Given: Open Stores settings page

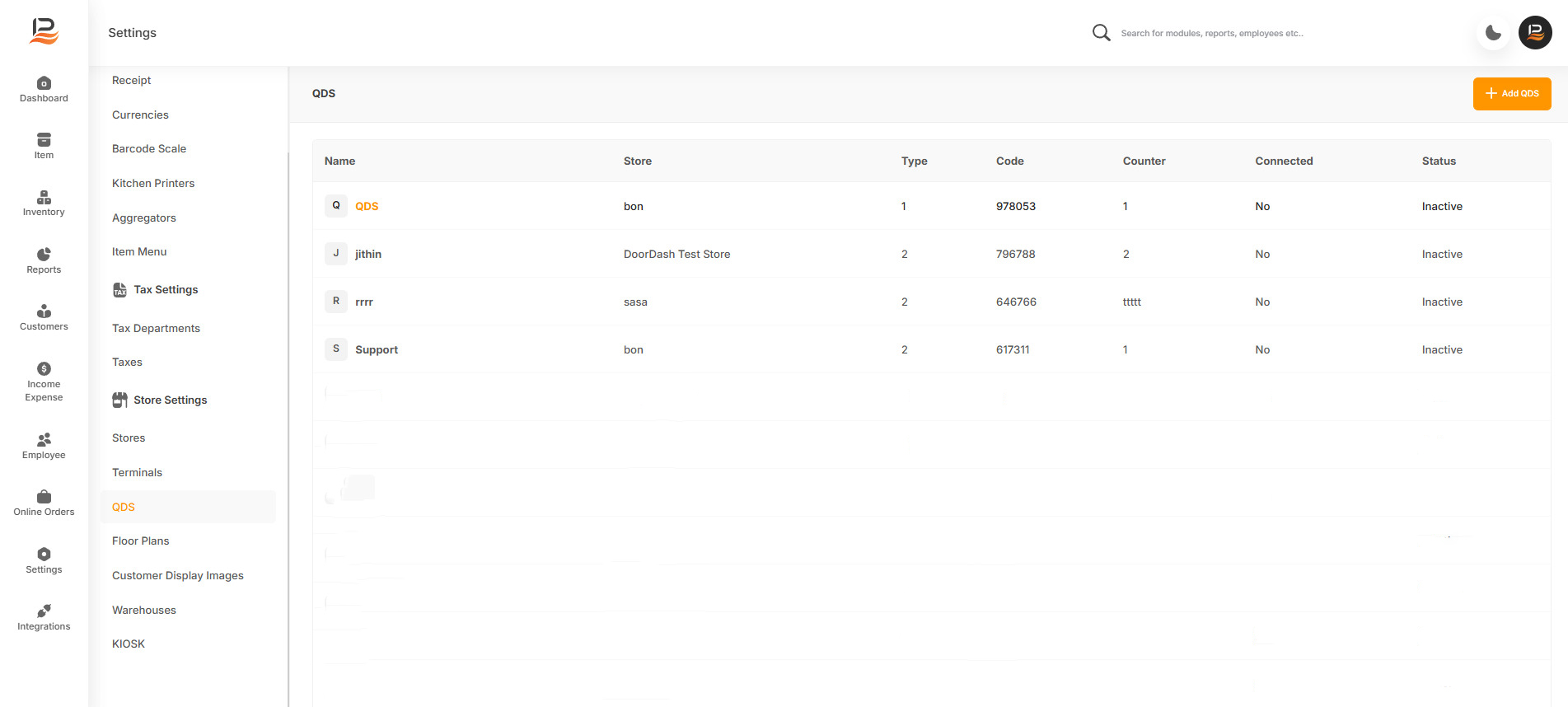Looking at the screenshot, I should tap(129, 438).
